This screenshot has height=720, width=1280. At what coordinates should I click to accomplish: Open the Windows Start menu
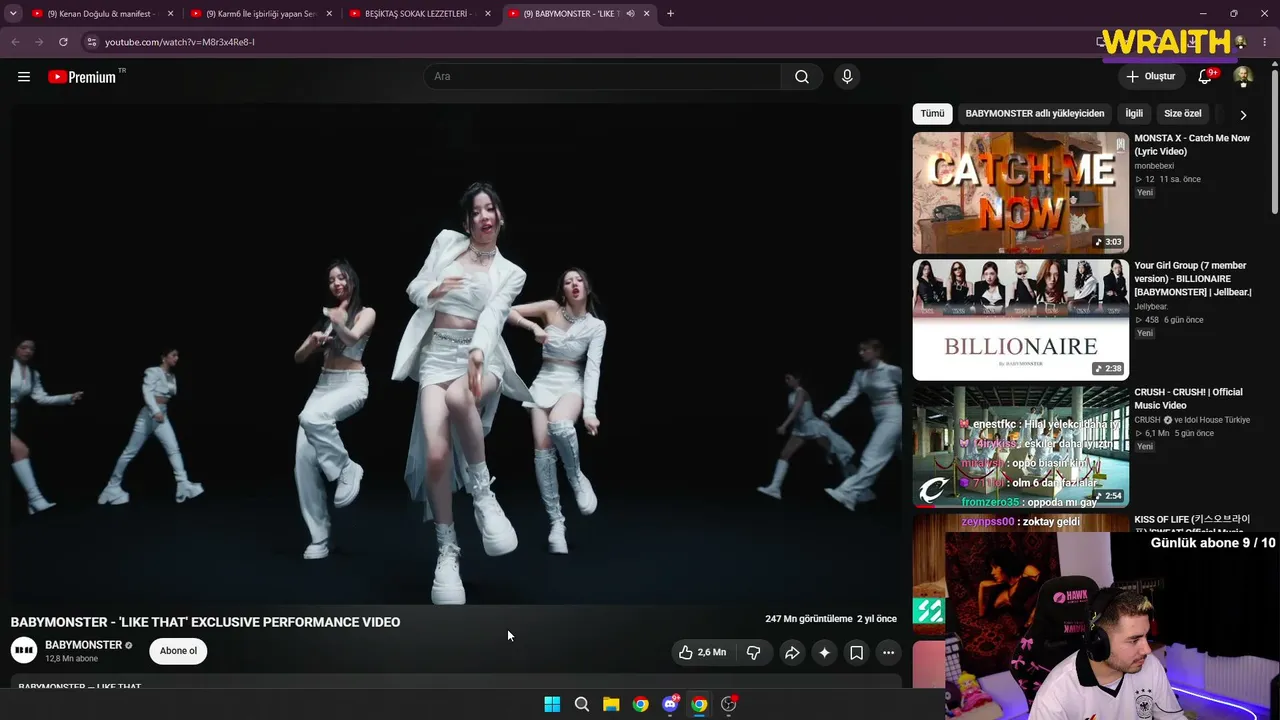(552, 704)
